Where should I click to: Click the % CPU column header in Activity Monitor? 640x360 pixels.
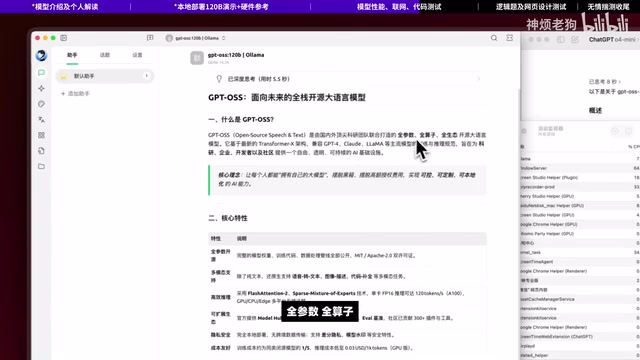[x=634, y=147]
